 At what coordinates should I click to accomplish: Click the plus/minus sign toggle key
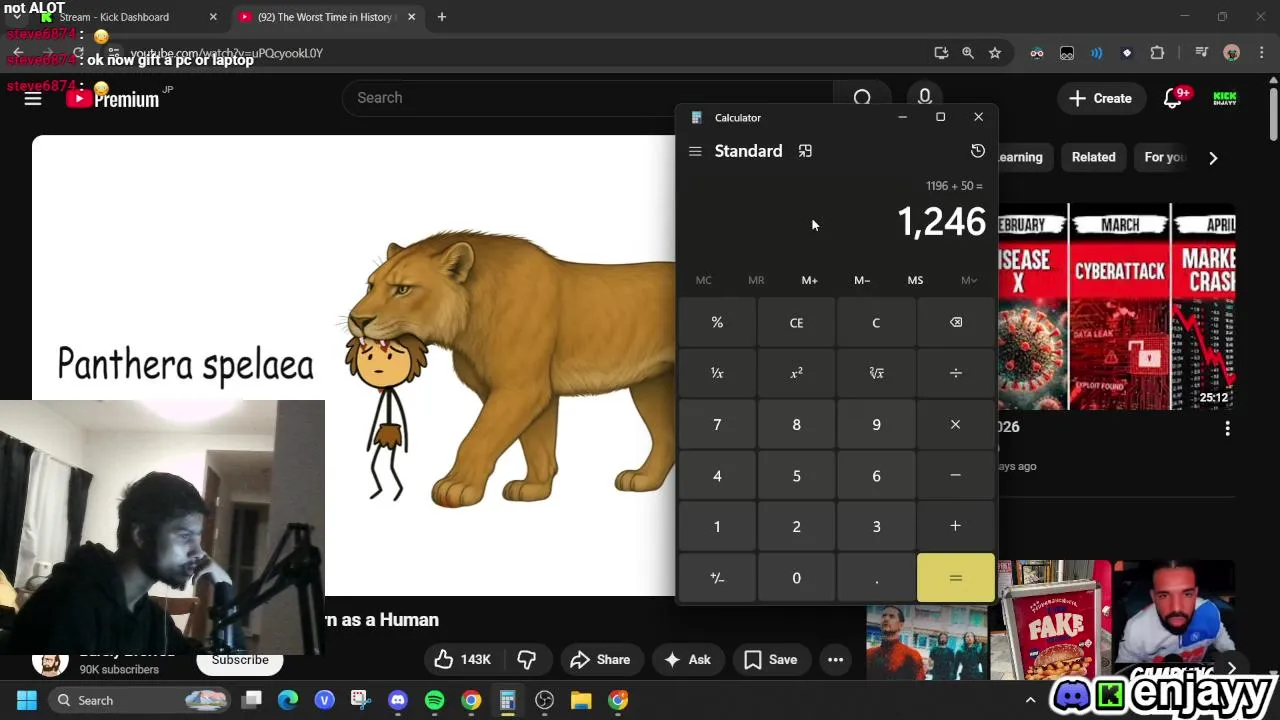[x=717, y=578]
